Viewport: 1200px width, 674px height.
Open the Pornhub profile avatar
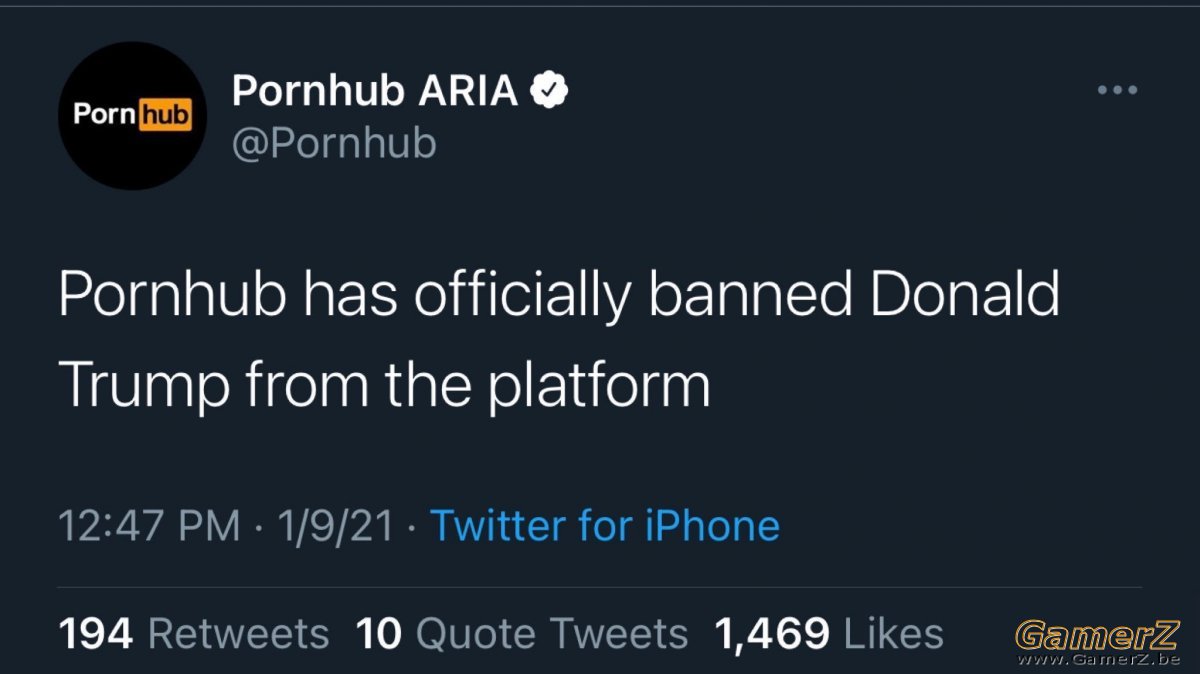pos(133,116)
